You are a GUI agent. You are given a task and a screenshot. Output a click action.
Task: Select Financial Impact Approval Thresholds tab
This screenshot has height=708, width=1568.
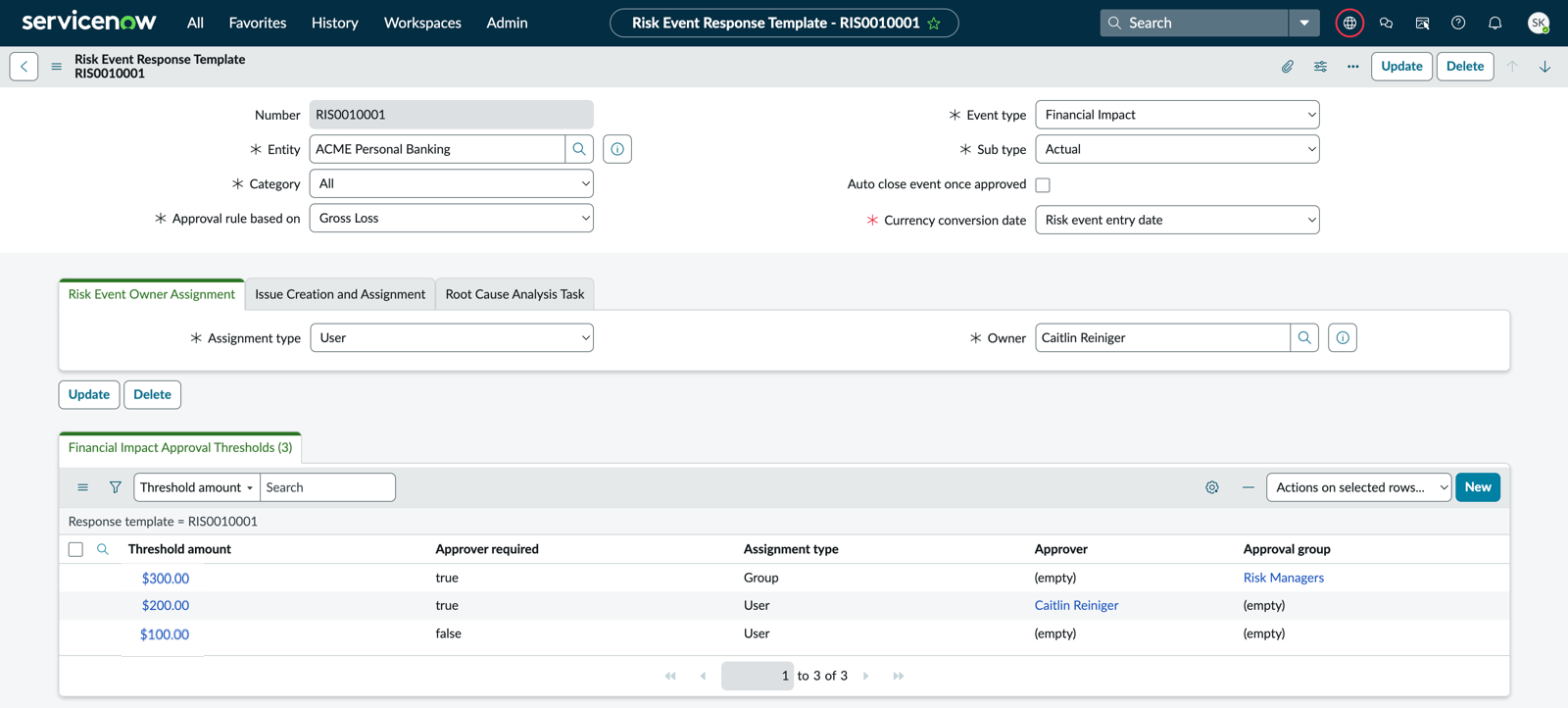[x=180, y=447]
